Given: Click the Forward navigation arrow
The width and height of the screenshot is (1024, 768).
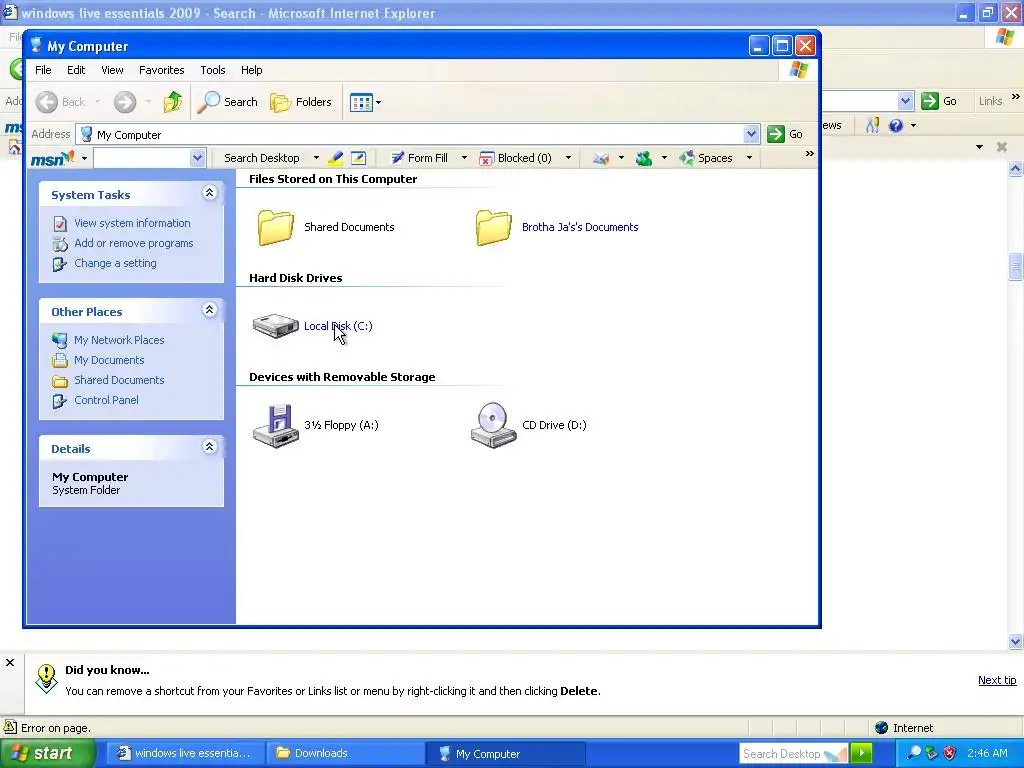Looking at the screenshot, I should click(x=125, y=102).
